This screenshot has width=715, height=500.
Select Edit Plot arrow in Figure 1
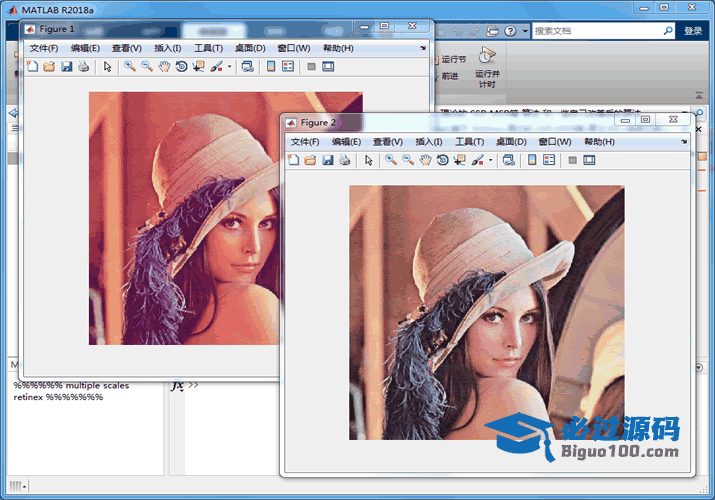pyautogui.click(x=108, y=67)
